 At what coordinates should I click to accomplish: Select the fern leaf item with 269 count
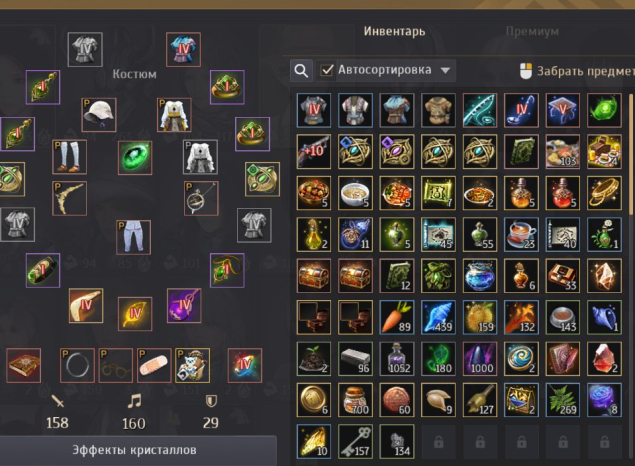click(x=563, y=400)
